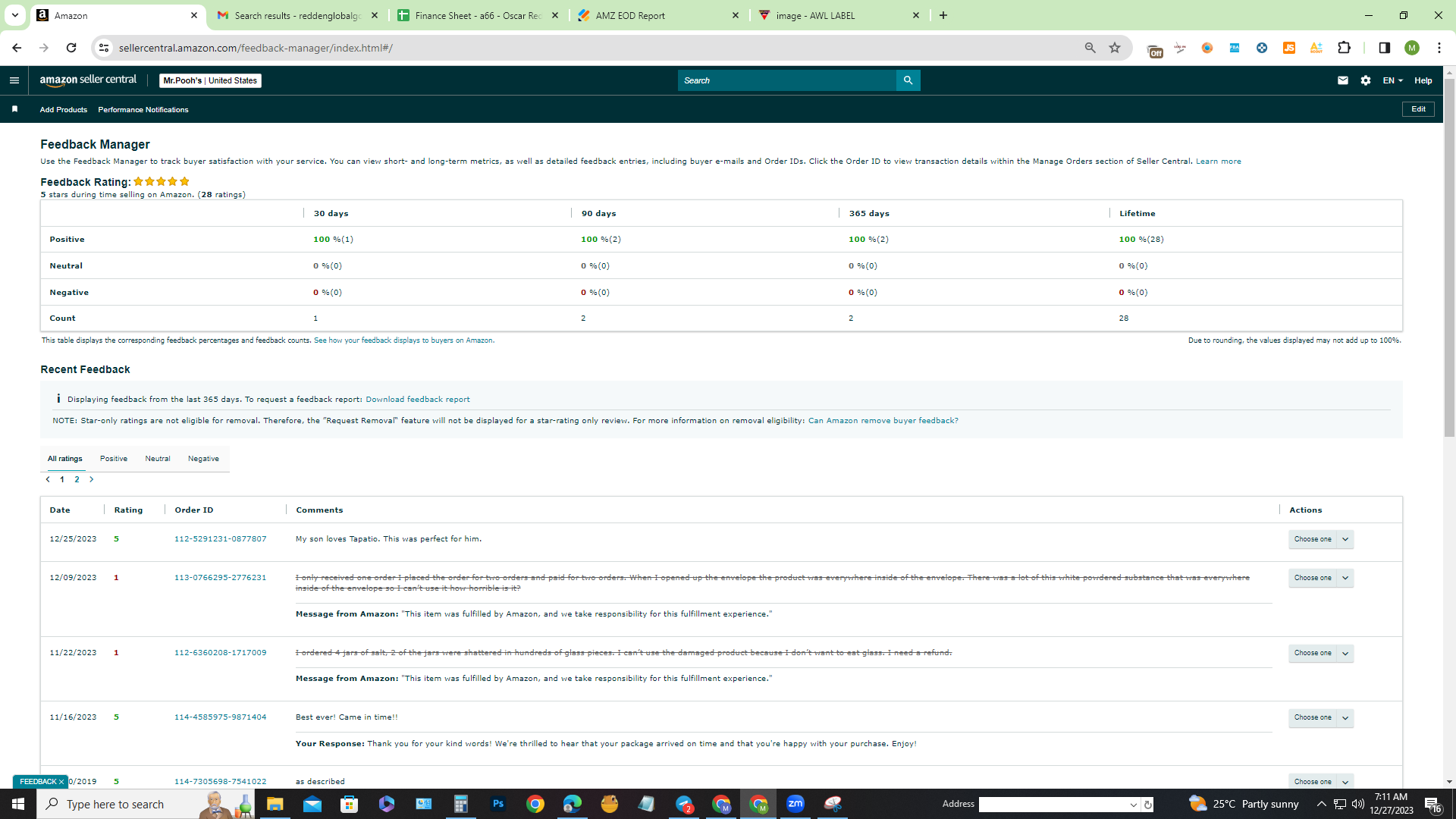Select the Neutral feedback tab
The image size is (1456, 819).
(158, 459)
